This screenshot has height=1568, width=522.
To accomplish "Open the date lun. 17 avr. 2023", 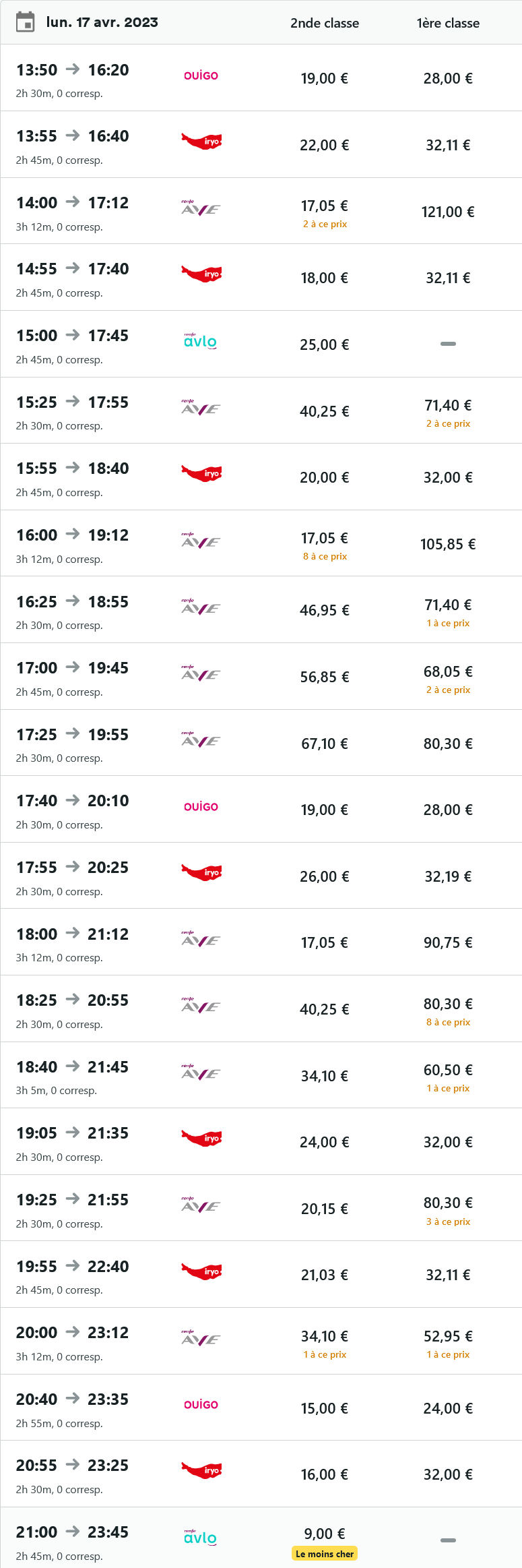I will click(102, 22).
